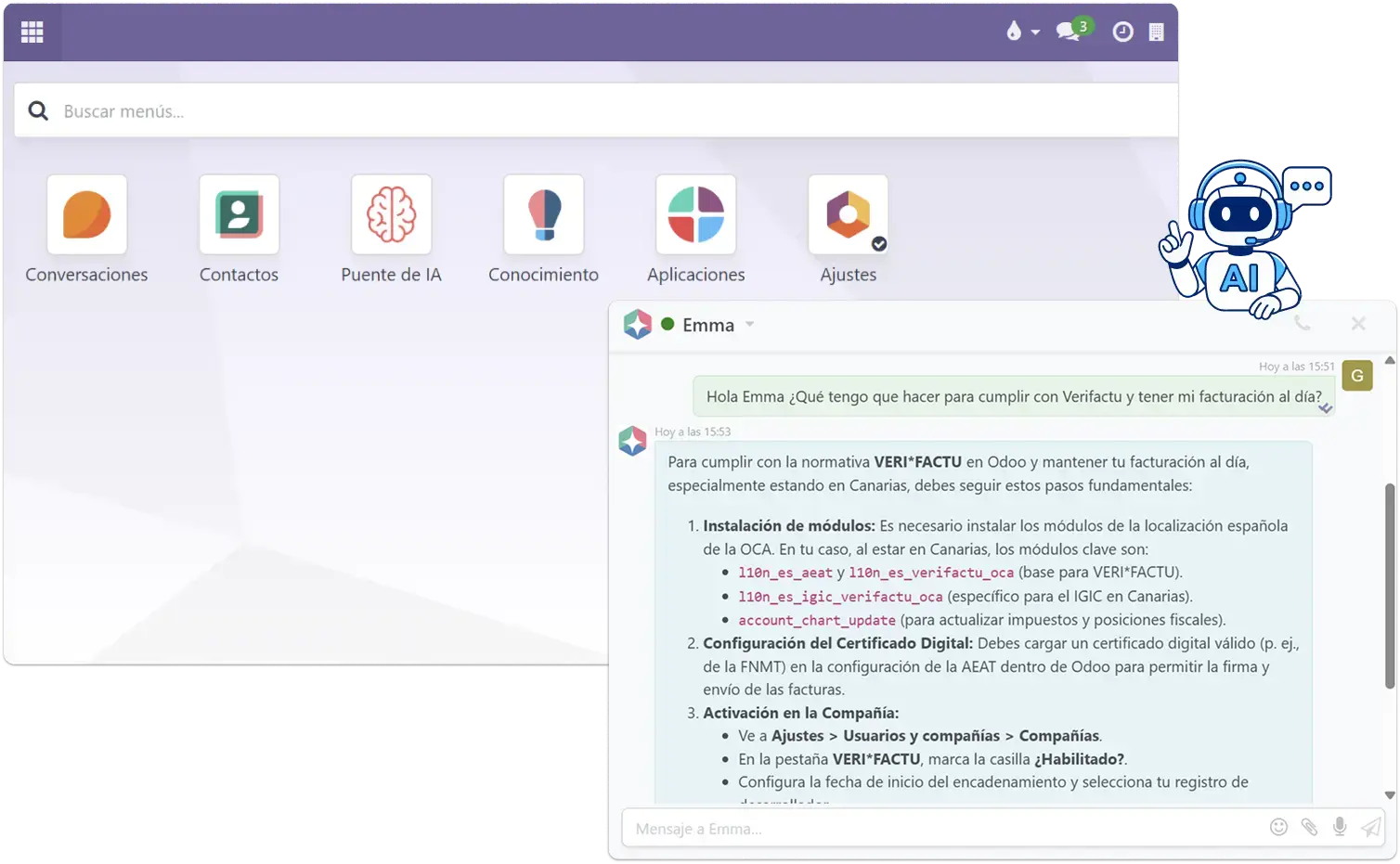Click the l10n_es_verifactu_oca module code
This screenshot has height=864, width=1400.
(x=931, y=573)
